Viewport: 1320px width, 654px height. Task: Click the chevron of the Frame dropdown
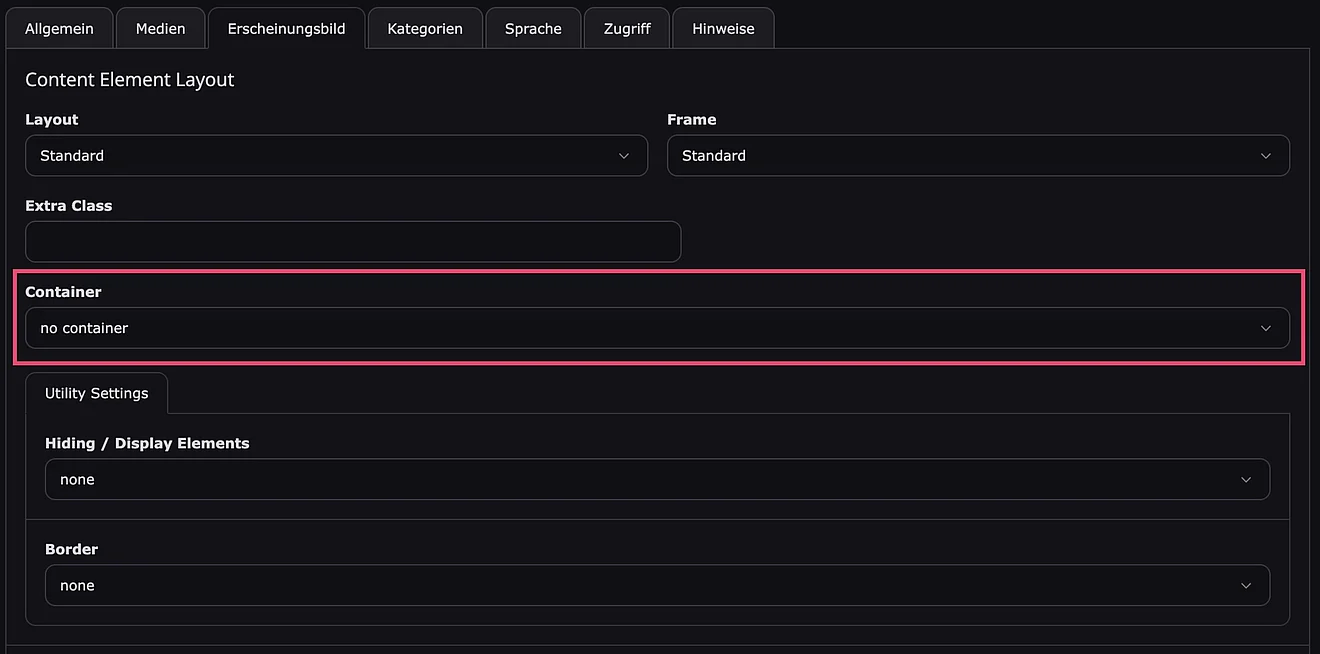click(1265, 156)
